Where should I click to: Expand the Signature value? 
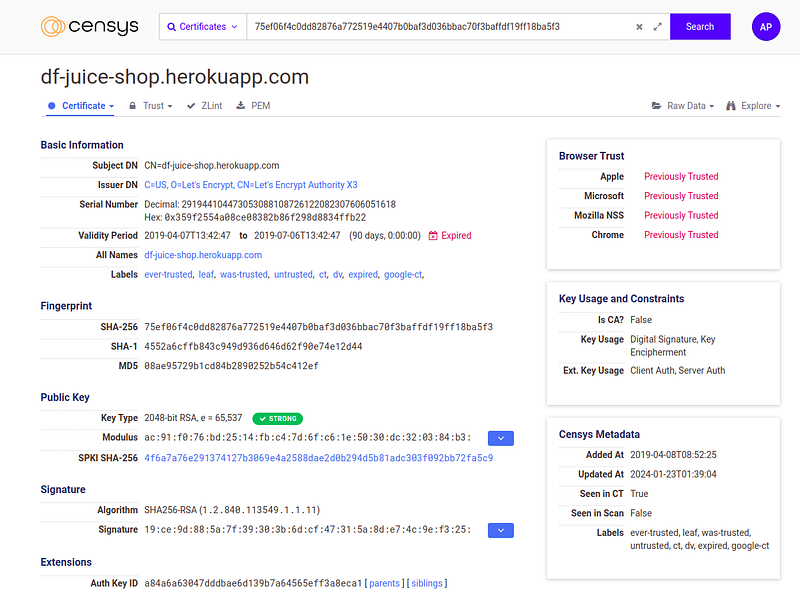point(501,531)
